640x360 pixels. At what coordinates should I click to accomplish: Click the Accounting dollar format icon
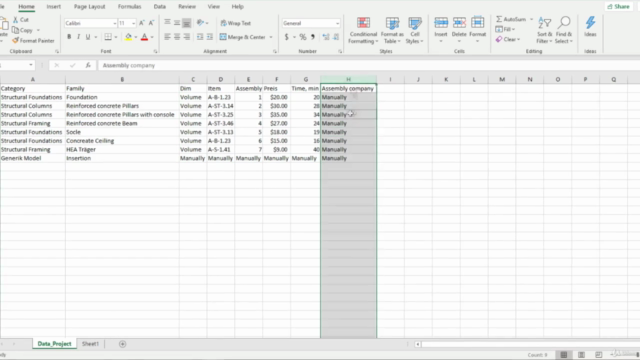pyautogui.click(x=287, y=37)
